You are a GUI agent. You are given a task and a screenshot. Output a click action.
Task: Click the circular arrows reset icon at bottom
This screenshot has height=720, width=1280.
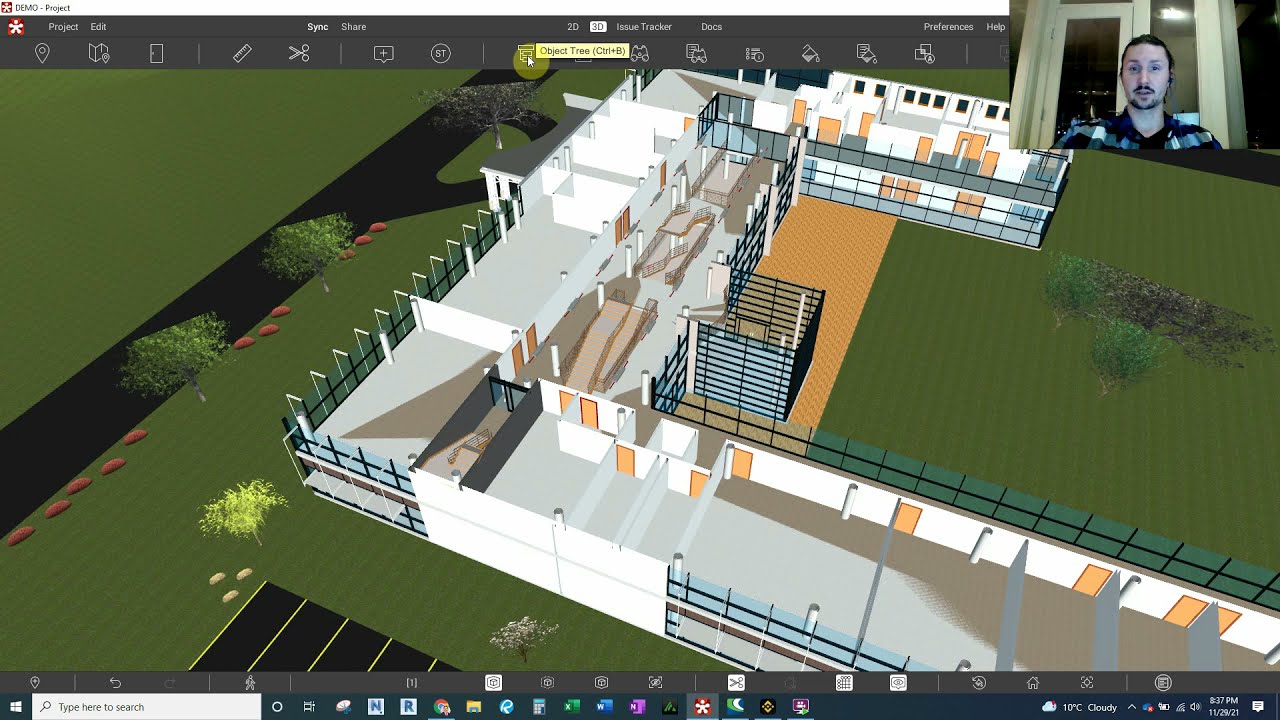tap(979, 683)
